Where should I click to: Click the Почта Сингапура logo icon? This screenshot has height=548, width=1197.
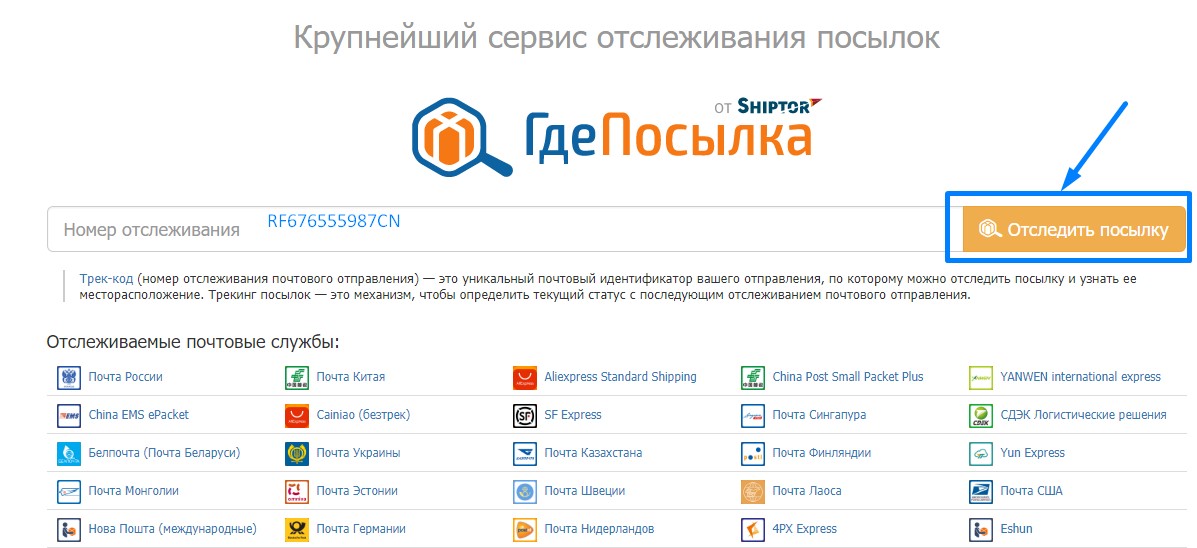pos(753,415)
